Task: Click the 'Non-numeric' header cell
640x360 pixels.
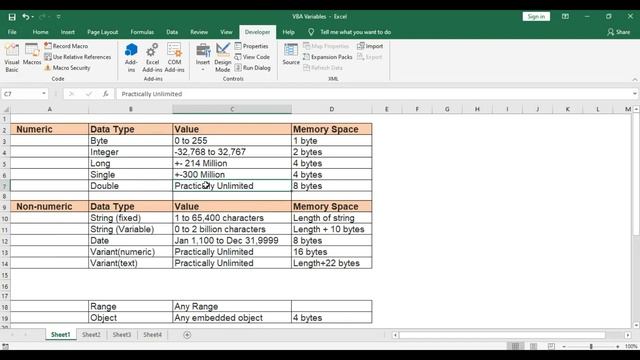Action: (49, 206)
